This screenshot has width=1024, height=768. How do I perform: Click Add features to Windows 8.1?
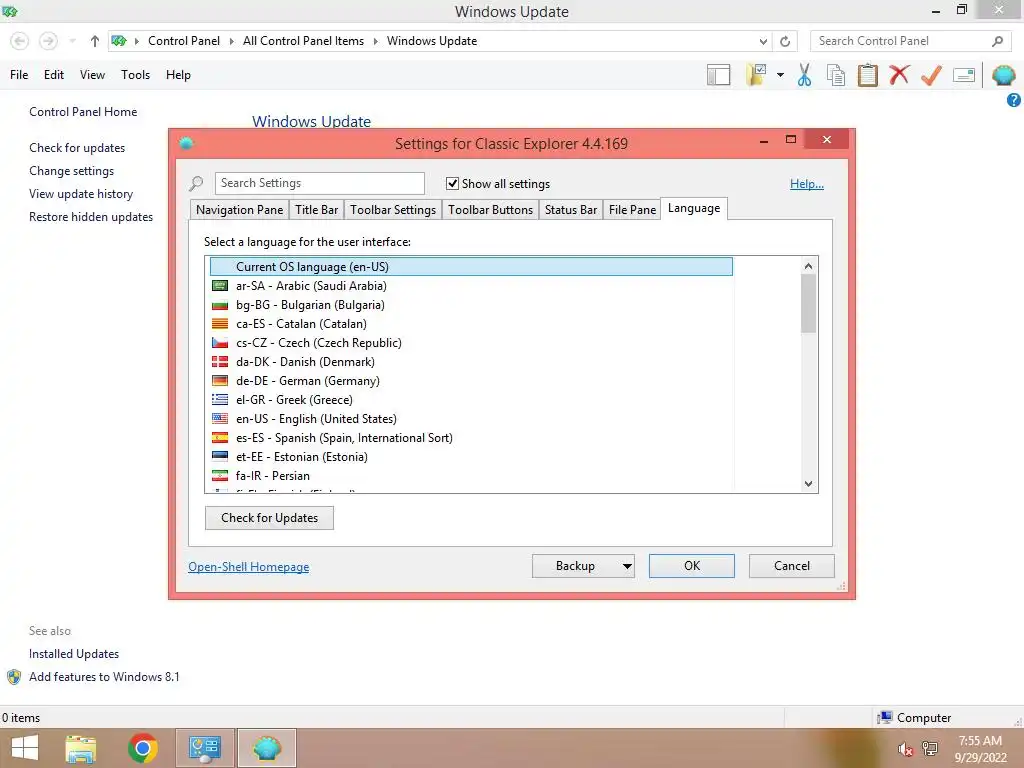104,677
